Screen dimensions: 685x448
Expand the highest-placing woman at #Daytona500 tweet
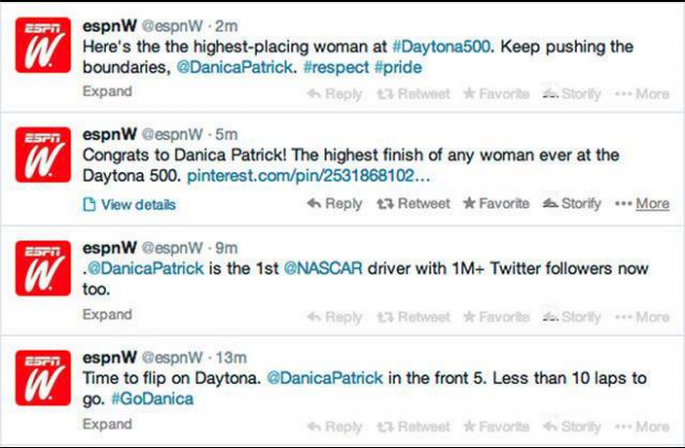click(x=107, y=92)
